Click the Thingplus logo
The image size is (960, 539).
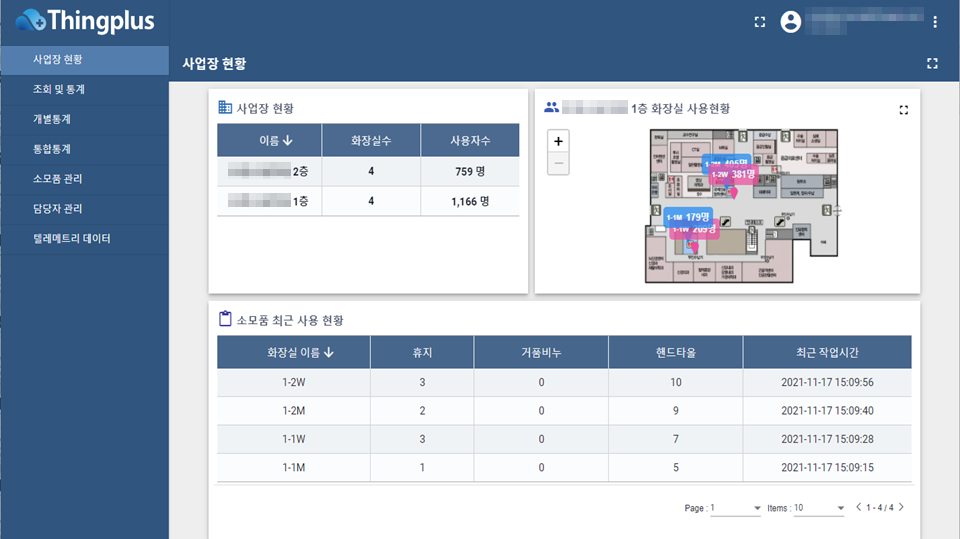(84, 20)
